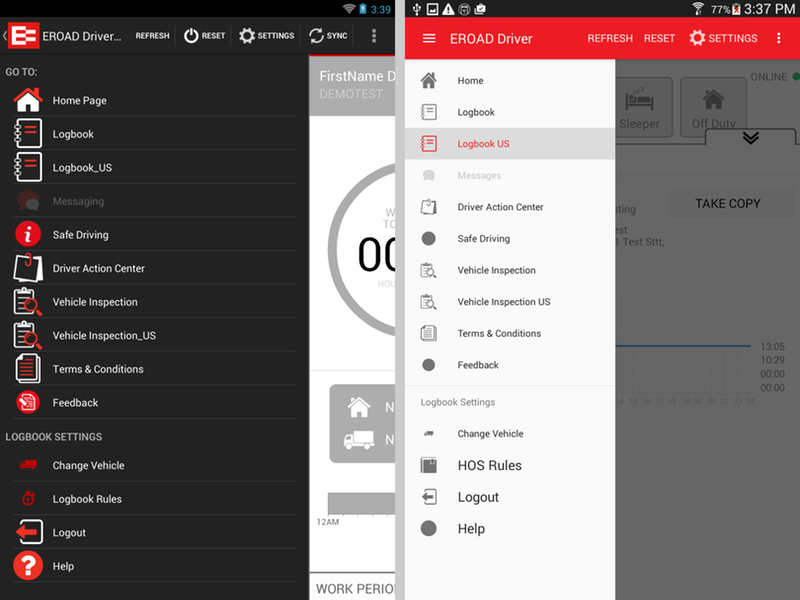Tap the hamburger menu in red toolbar

click(x=429, y=38)
